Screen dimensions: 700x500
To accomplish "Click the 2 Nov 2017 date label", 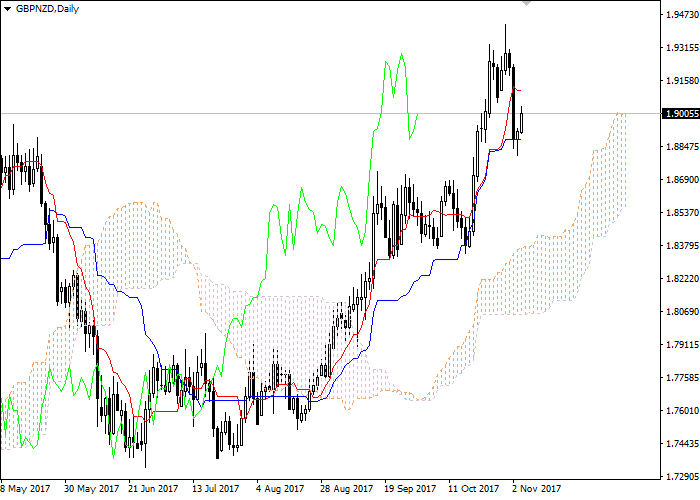I will 537,489.
